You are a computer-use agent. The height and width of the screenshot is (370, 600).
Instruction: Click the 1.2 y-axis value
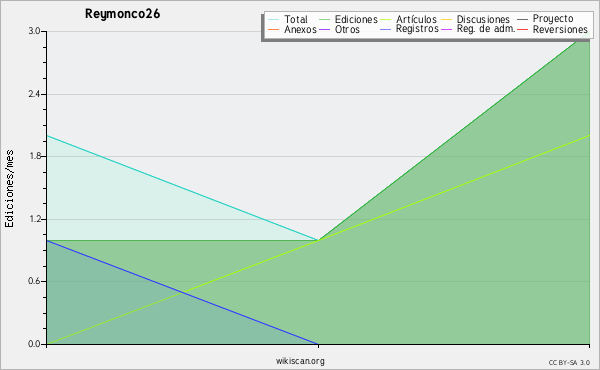click(34, 219)
